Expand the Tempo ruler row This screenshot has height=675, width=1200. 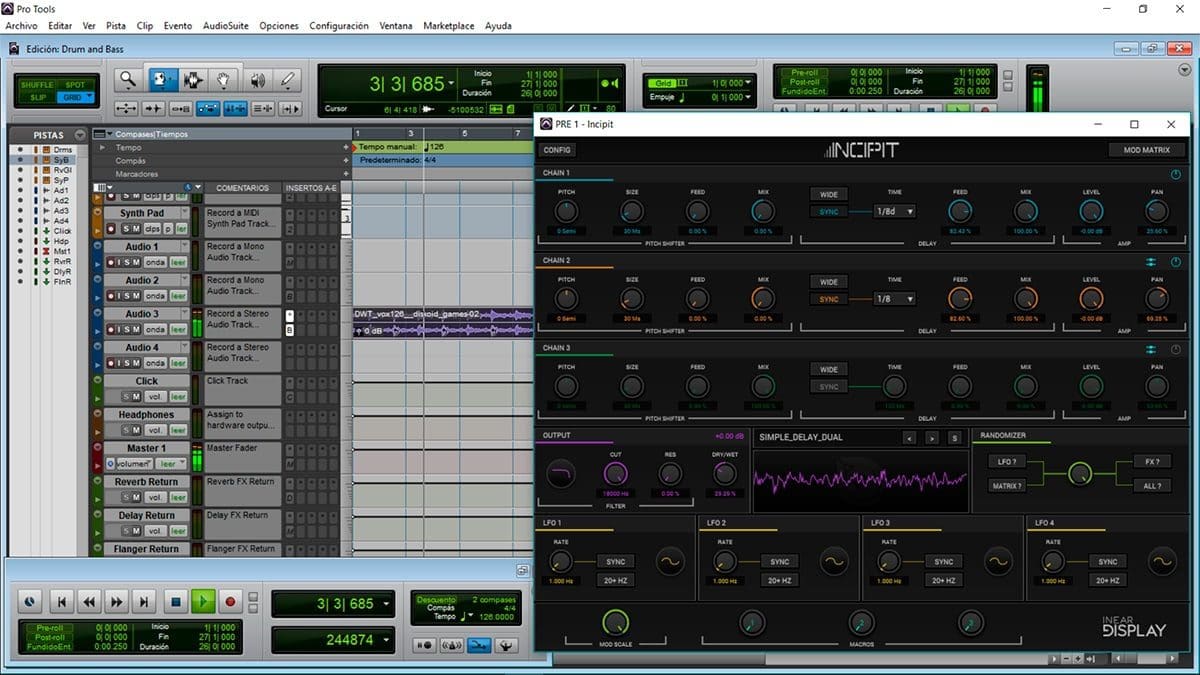coord(102,147)
